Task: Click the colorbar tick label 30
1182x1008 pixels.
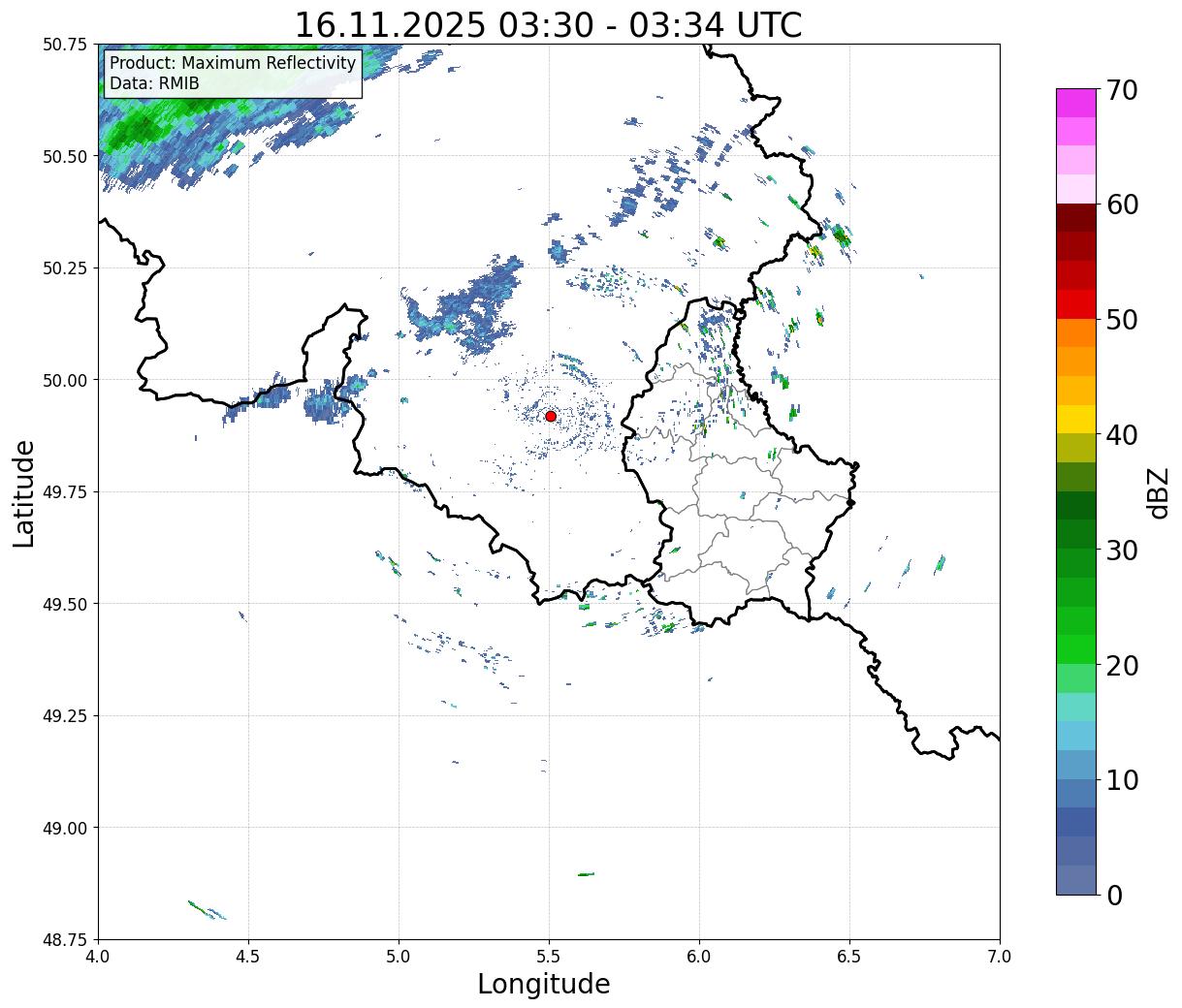Action: [x=1121, y=550]
